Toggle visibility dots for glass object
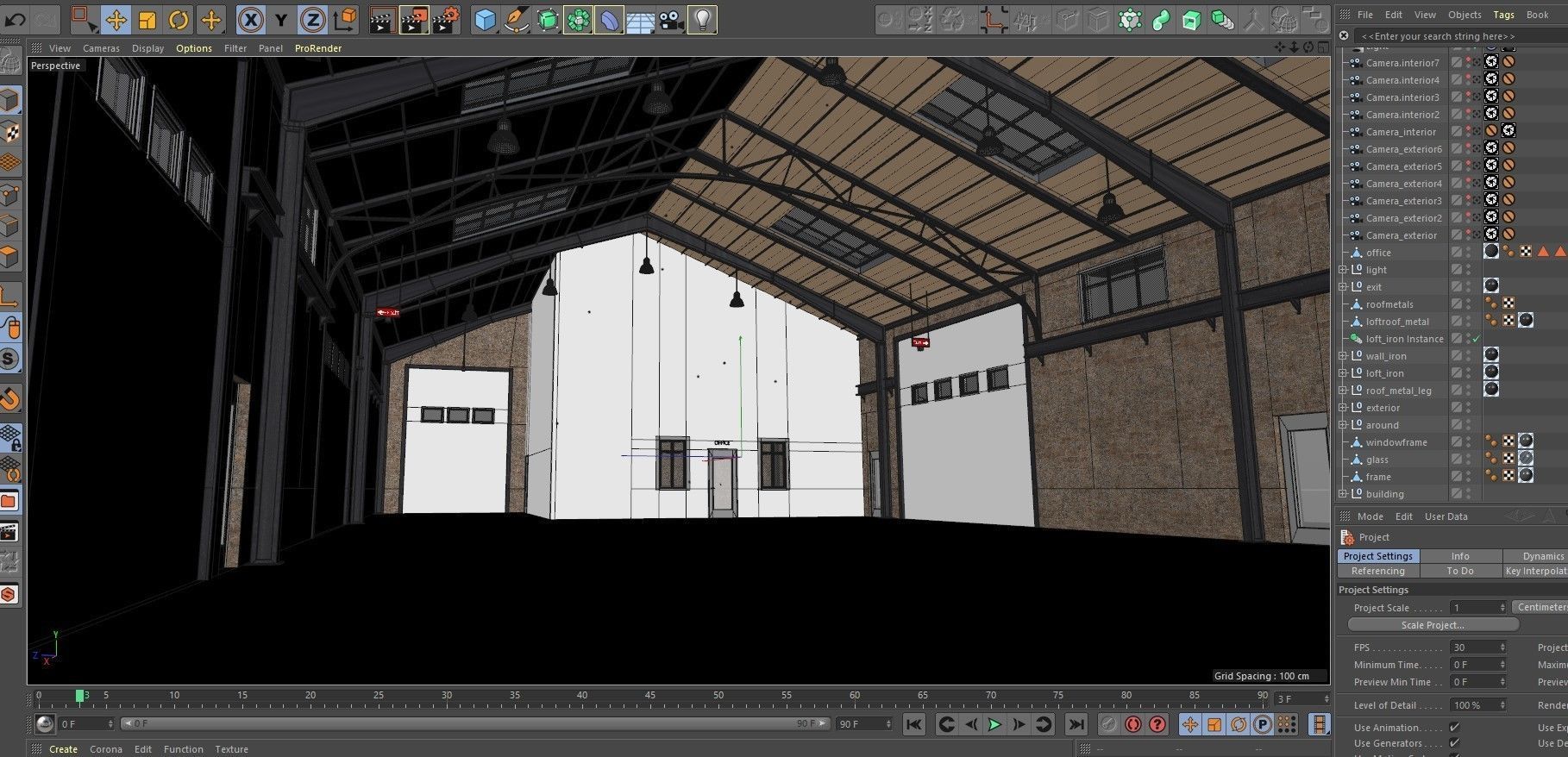Screen dimensions: 1568x757 pyautogui.click(x=1469, y=460)
